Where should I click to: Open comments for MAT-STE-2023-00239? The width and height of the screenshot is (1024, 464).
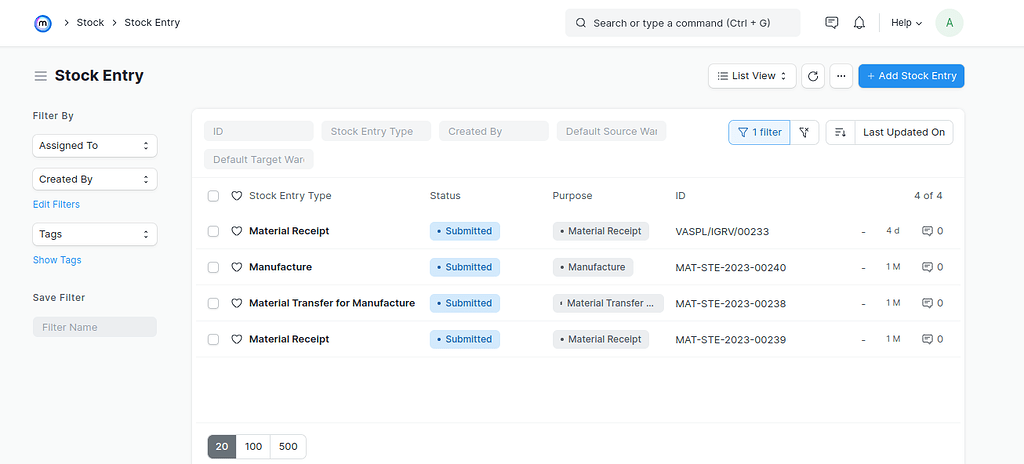click(x=932, y=339)
